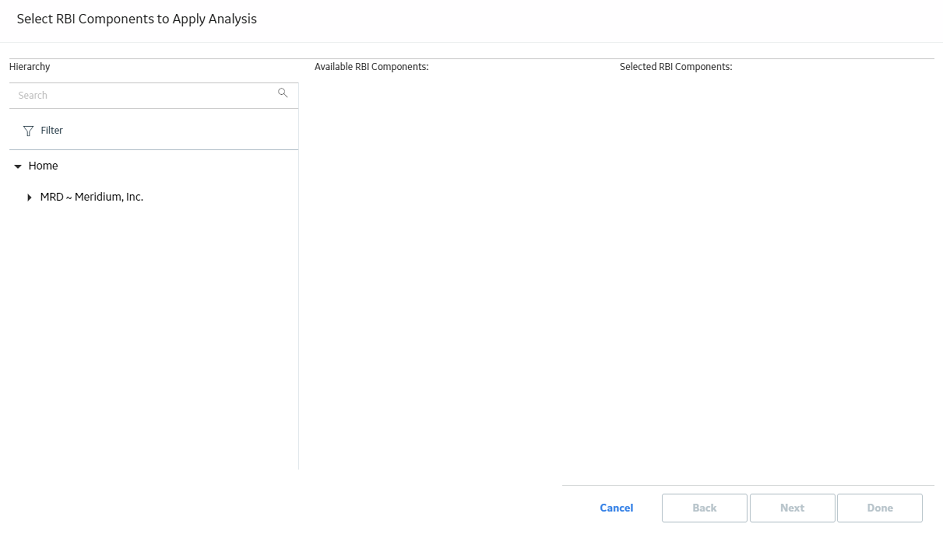
Task: Select the Home hierarchy item
Action: pyautogui.click(x=43, y=166)
